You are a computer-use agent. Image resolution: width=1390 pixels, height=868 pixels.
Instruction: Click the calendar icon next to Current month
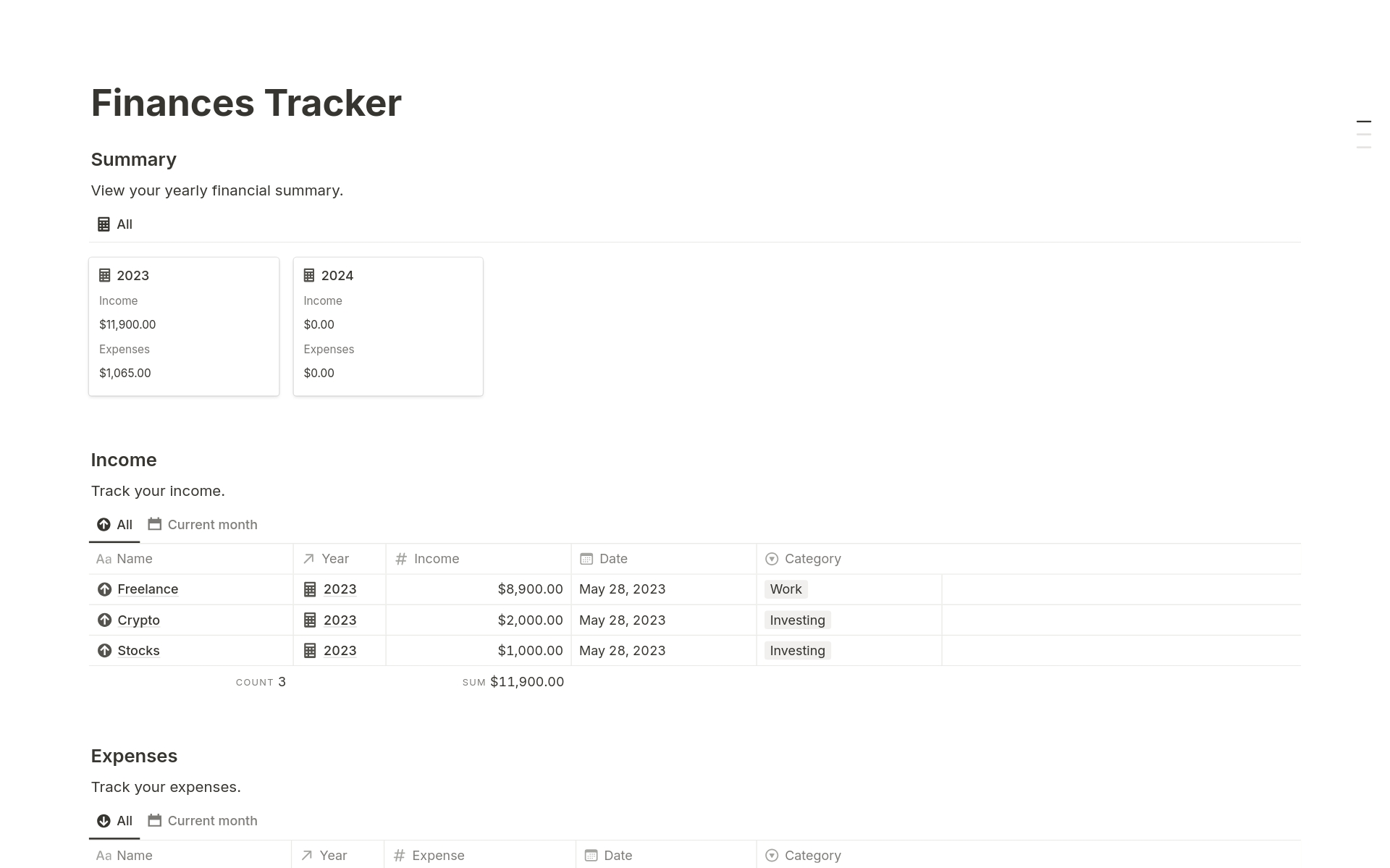[x=155, y=524]
